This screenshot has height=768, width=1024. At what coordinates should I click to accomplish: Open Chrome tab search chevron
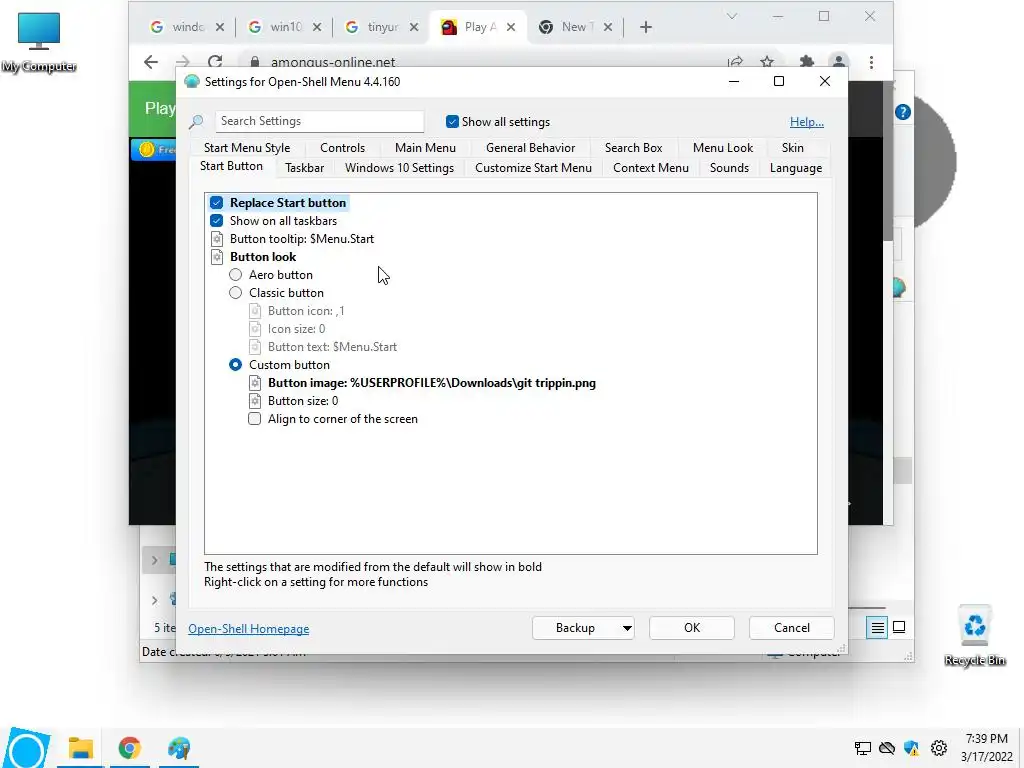(x=731, y=16)
